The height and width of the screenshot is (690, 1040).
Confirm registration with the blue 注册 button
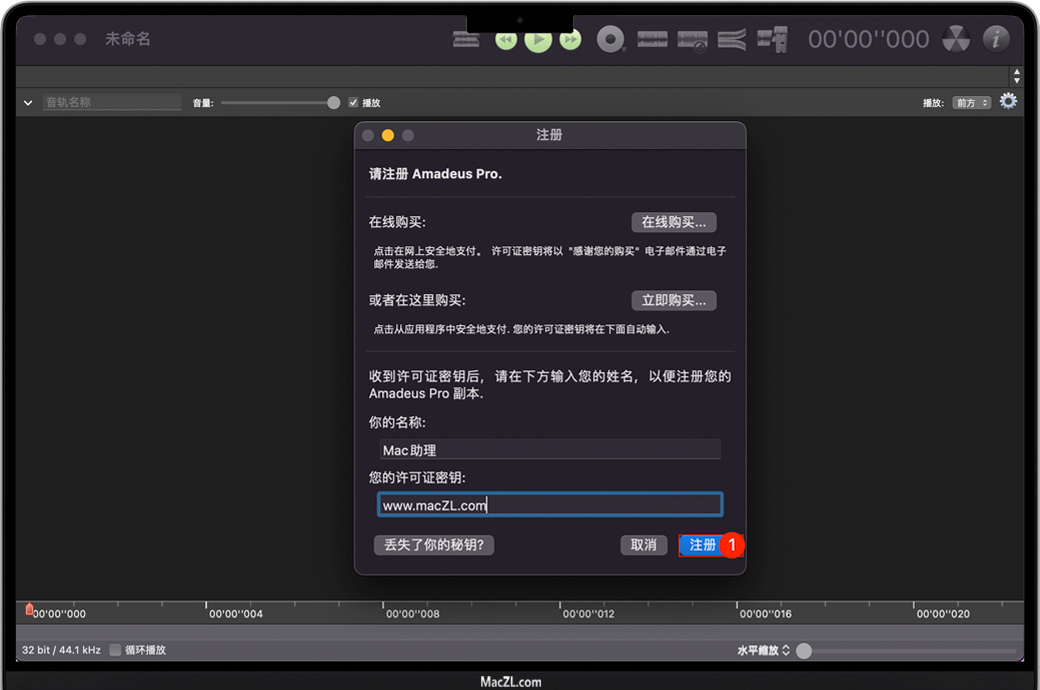click(702, 545)
